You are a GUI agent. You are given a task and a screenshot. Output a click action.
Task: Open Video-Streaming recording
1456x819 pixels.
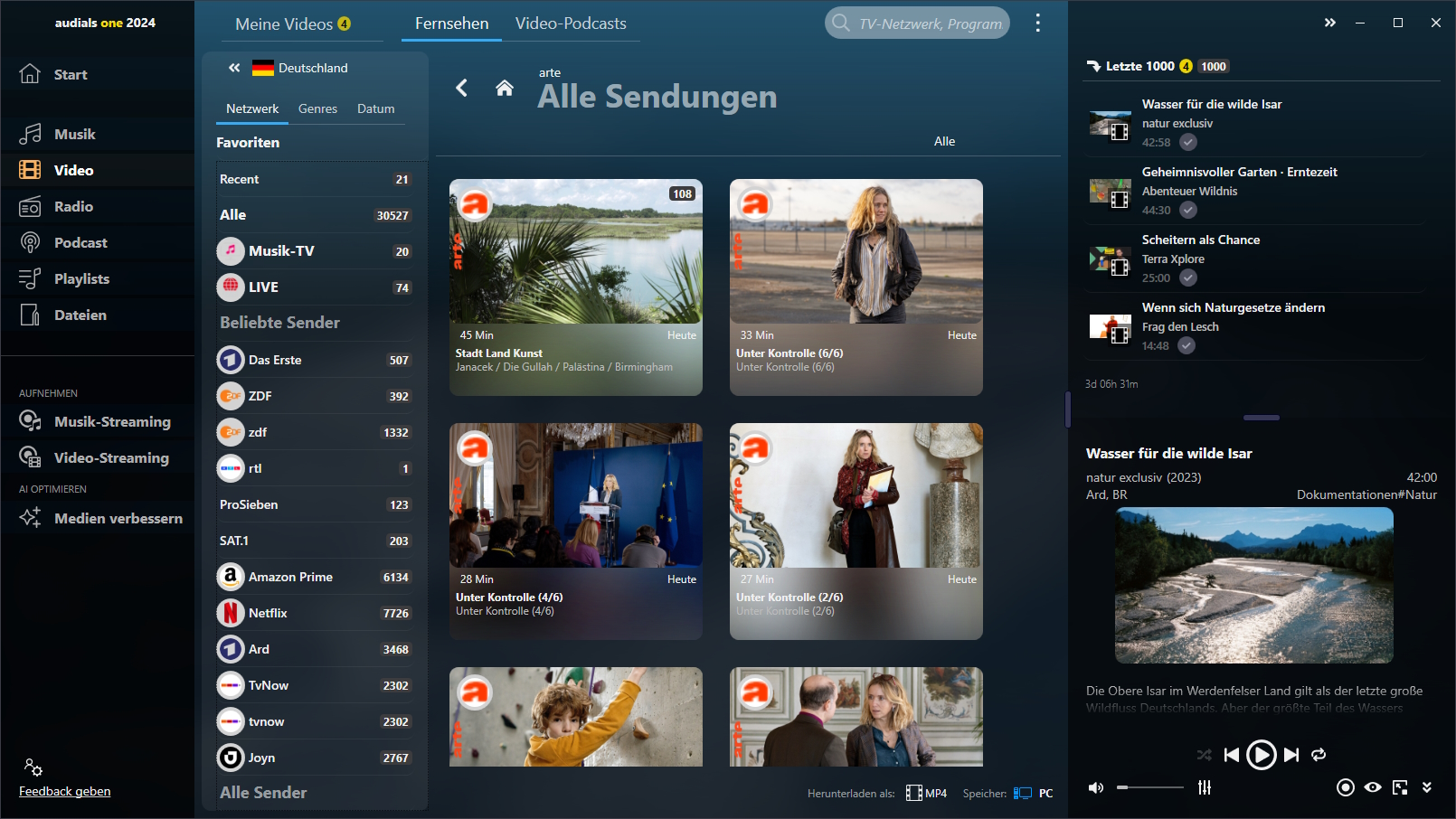pos(94,457)
